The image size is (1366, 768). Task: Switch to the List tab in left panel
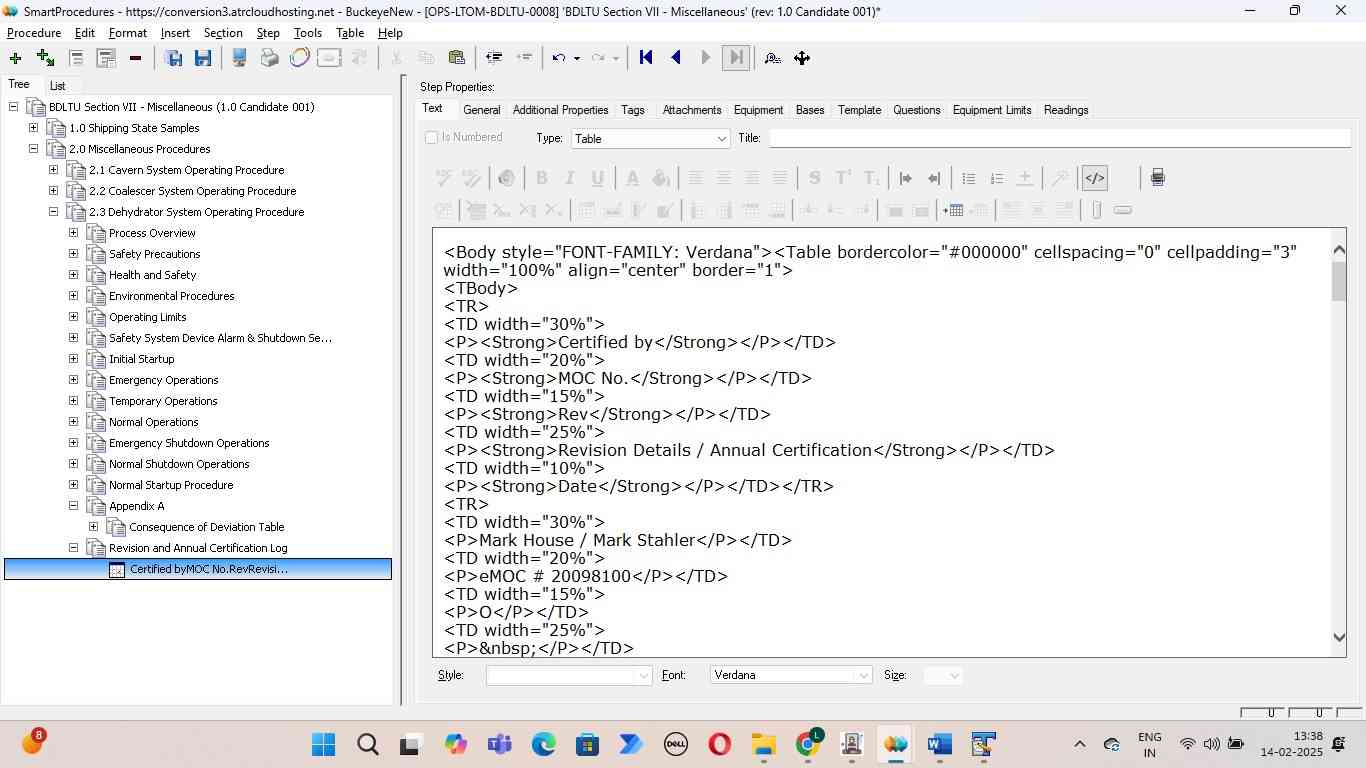click(58, 86)
